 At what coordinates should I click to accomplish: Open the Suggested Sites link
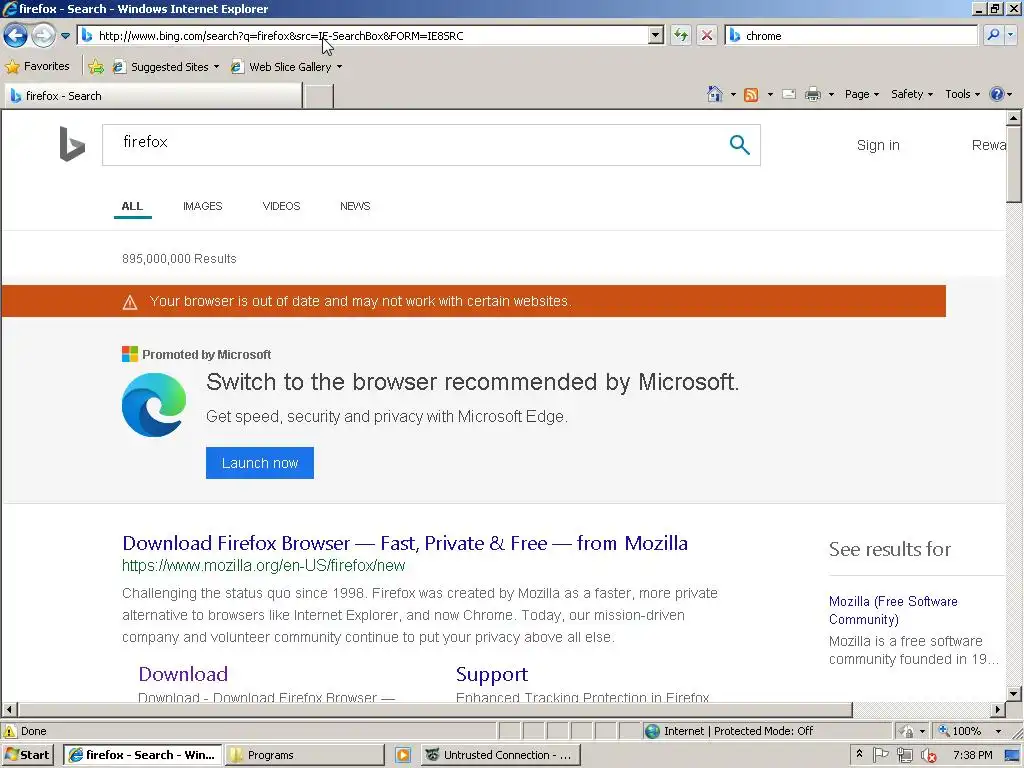pos(166,67)
